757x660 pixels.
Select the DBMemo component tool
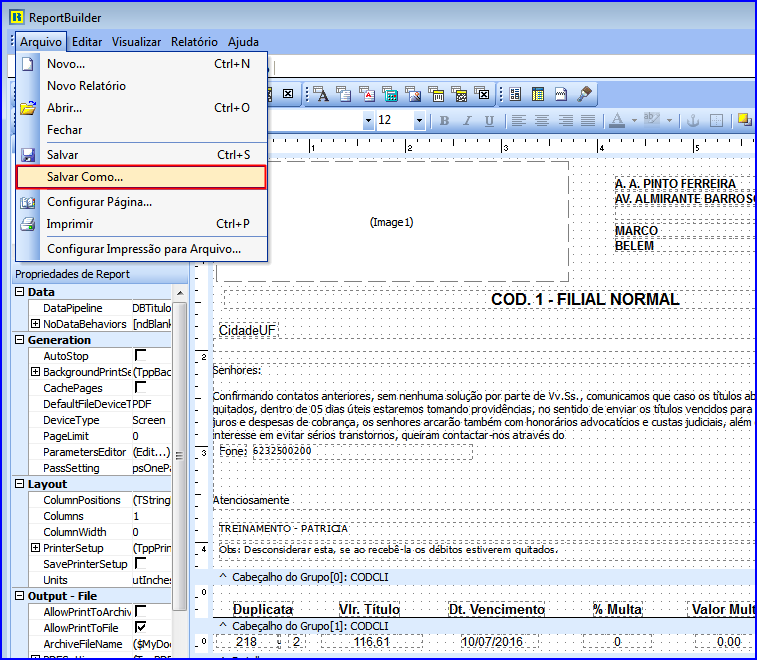(344, 94)
